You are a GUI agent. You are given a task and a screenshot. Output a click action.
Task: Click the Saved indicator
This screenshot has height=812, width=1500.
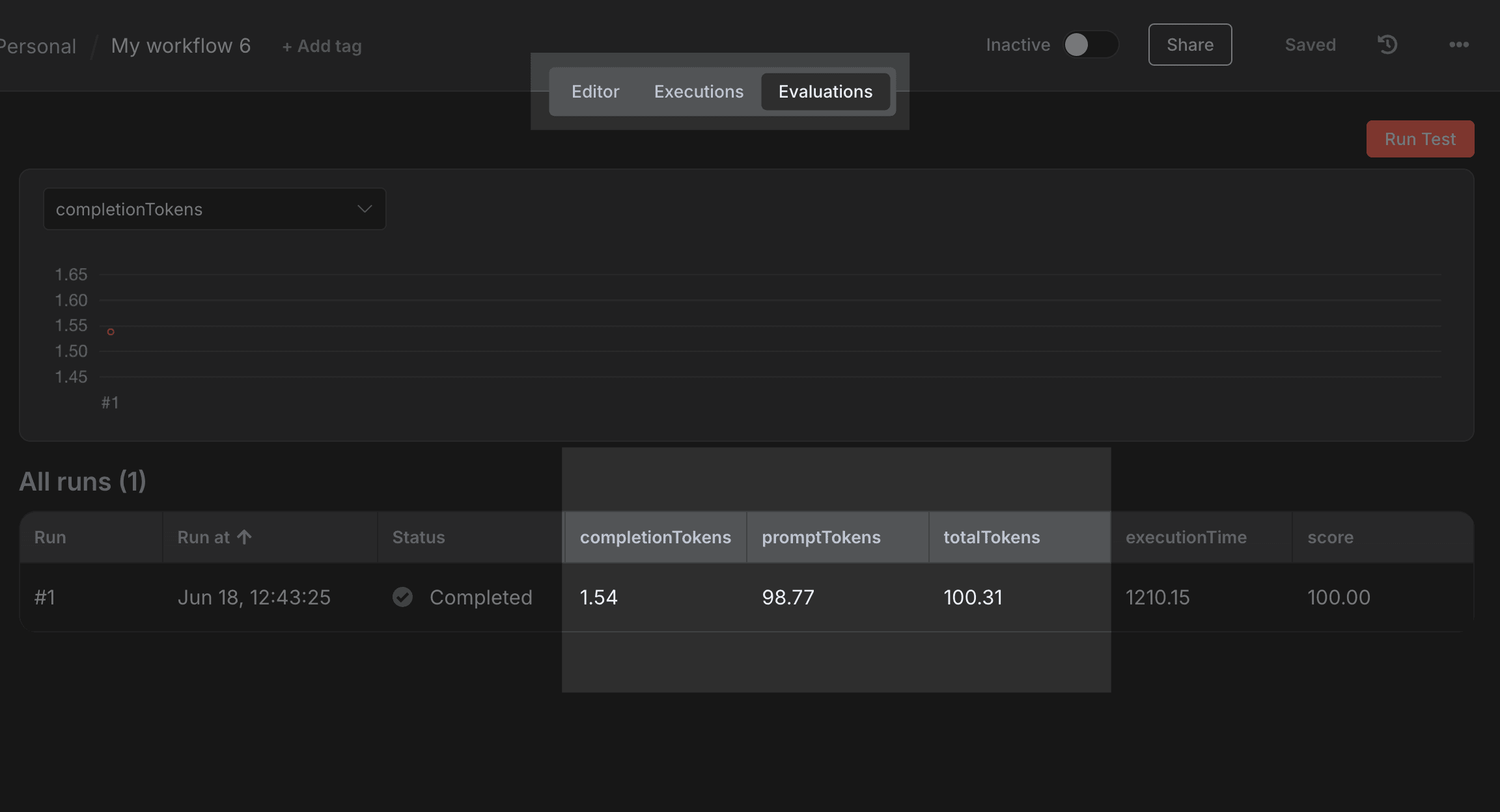1310,44
